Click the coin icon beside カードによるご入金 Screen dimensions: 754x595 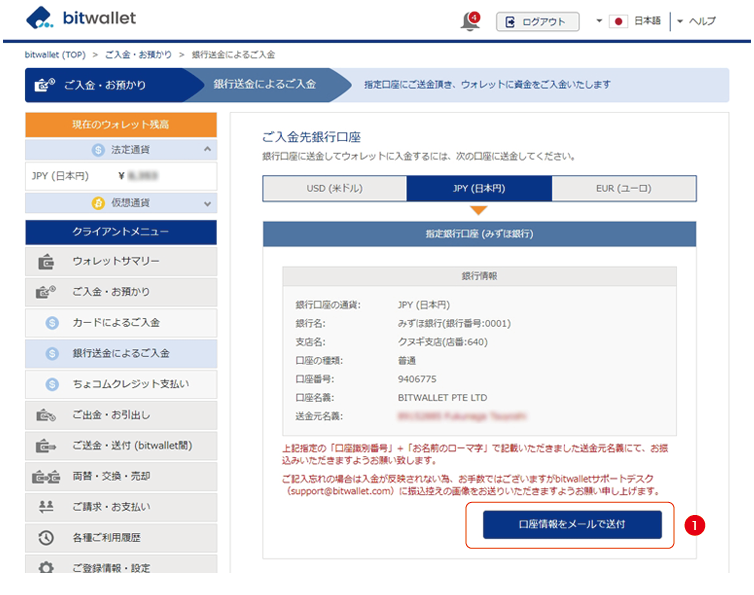pos(52,323)
